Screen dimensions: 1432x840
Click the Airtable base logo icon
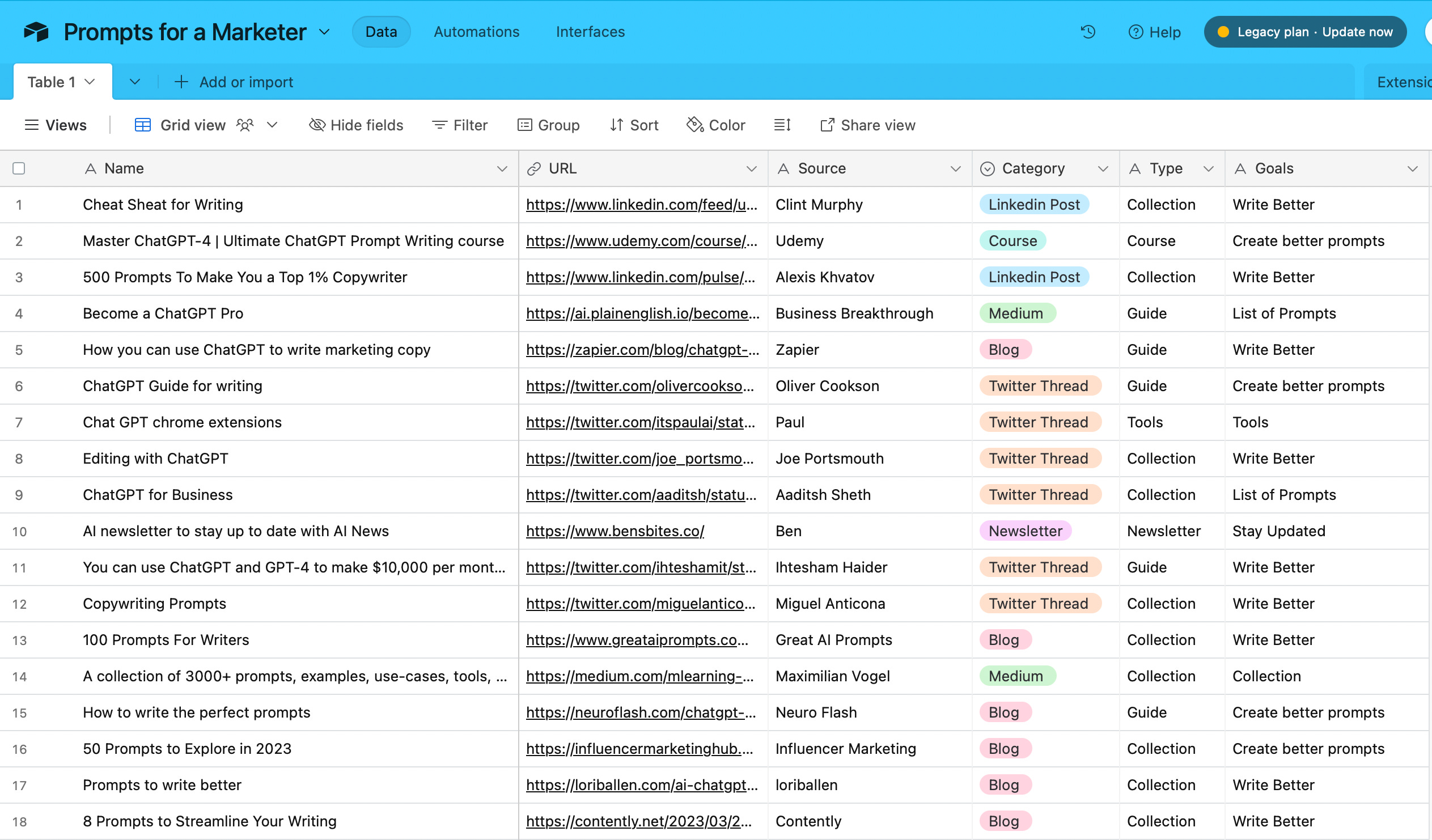click(36, 32)
